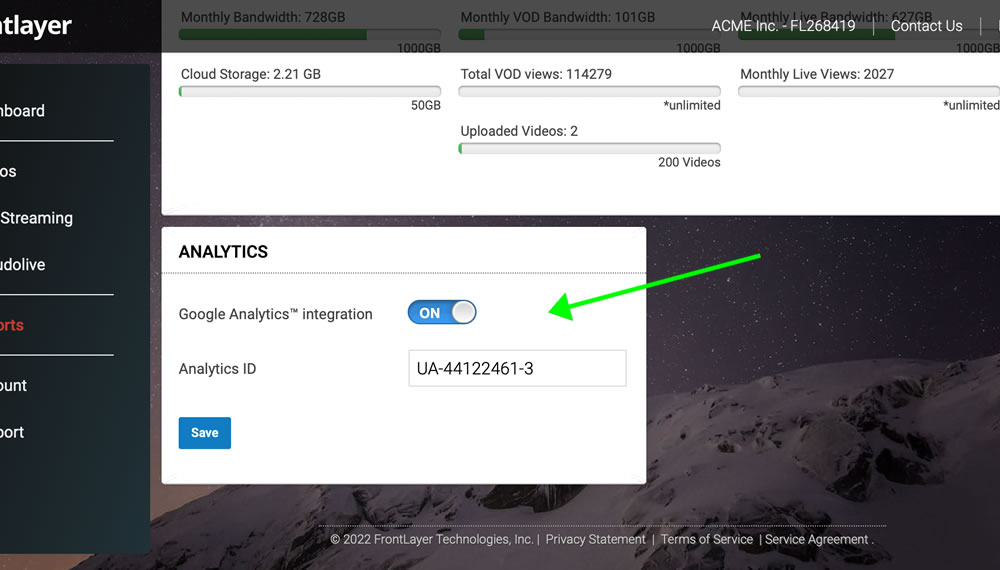Image resolution: width=1000 pixels, height=570 pixels.
Task: Open Privacy Statement in the footer
Action: pos(595,539)
